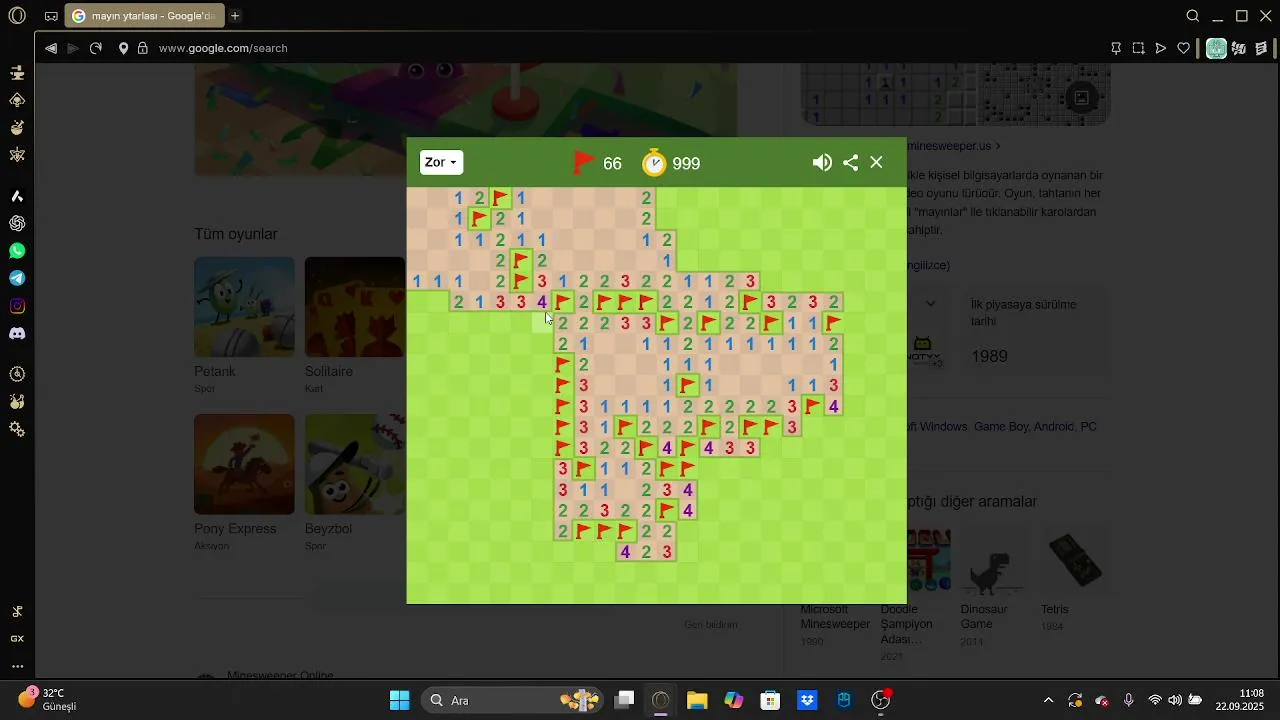Expand the chevron in knowledge panel
The height and width of the screenshot is (720, 1280).
pyautogui.click(x=931, y=303)
